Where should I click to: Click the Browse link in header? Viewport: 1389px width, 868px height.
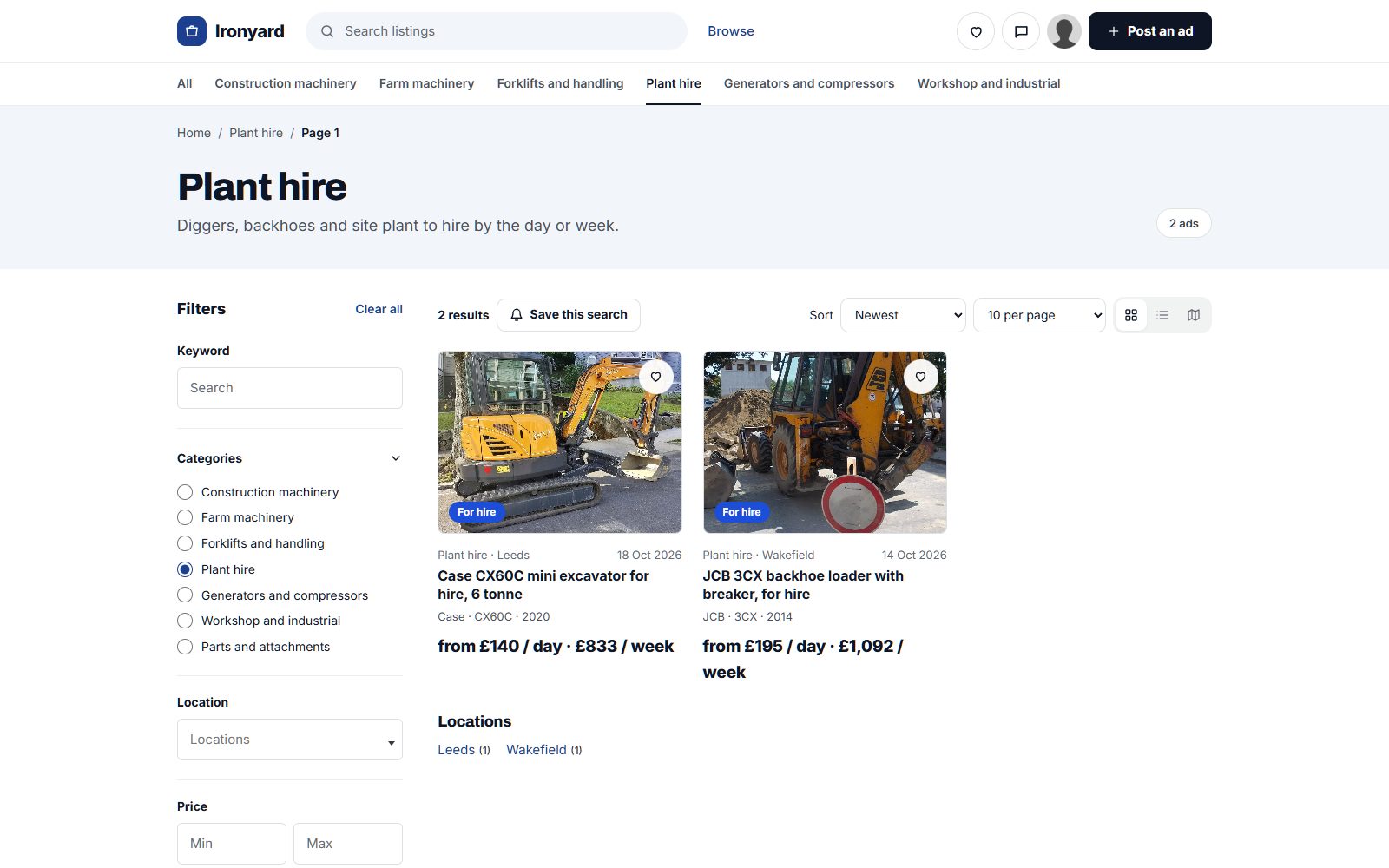[731, 31]
